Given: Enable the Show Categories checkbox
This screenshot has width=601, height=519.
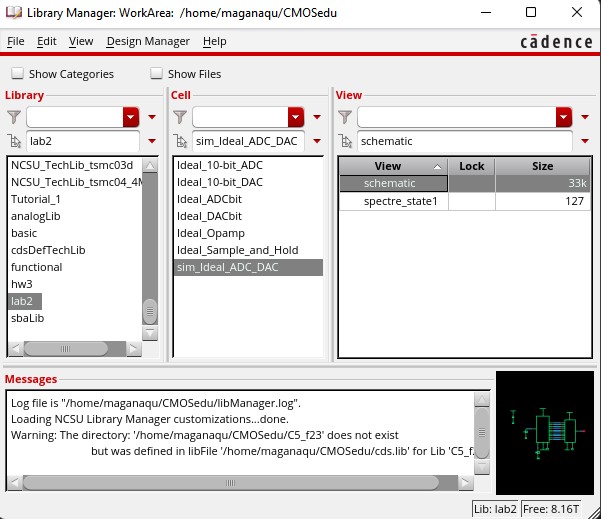Looking at the screenshot, I should click(18, 74).
